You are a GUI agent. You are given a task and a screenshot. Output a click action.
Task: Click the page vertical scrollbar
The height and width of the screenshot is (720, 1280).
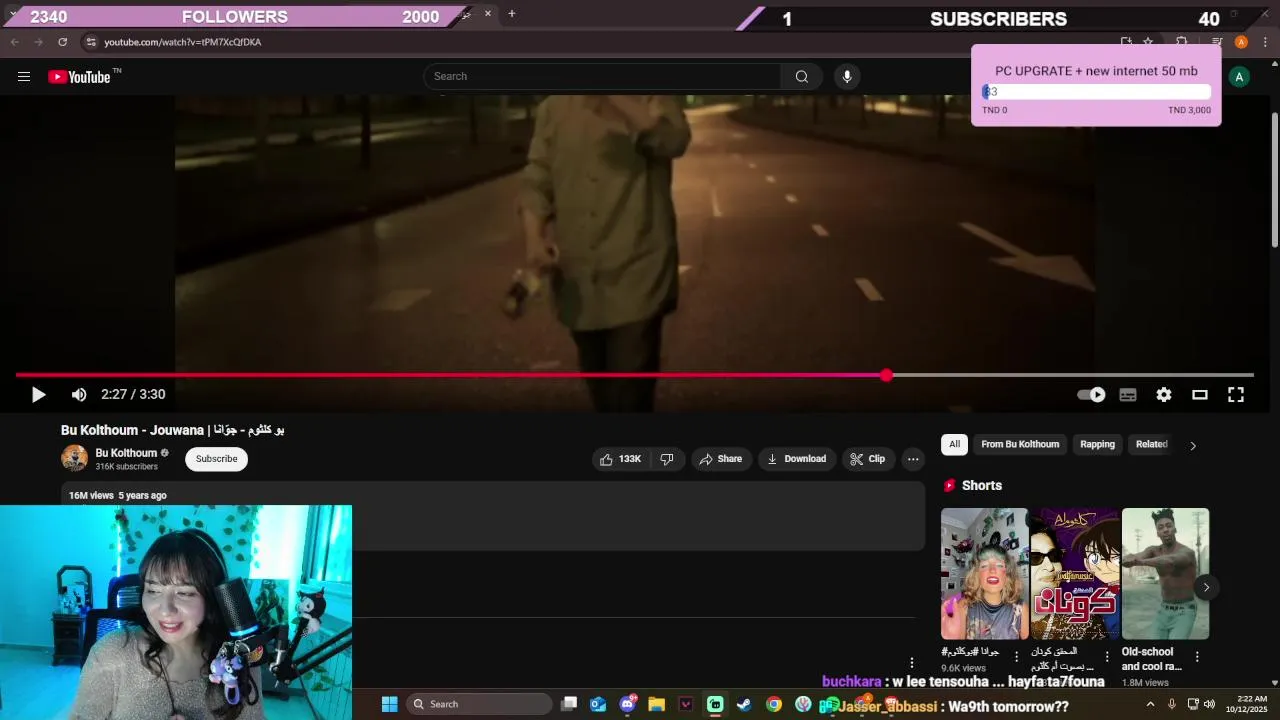(1274, 180)
